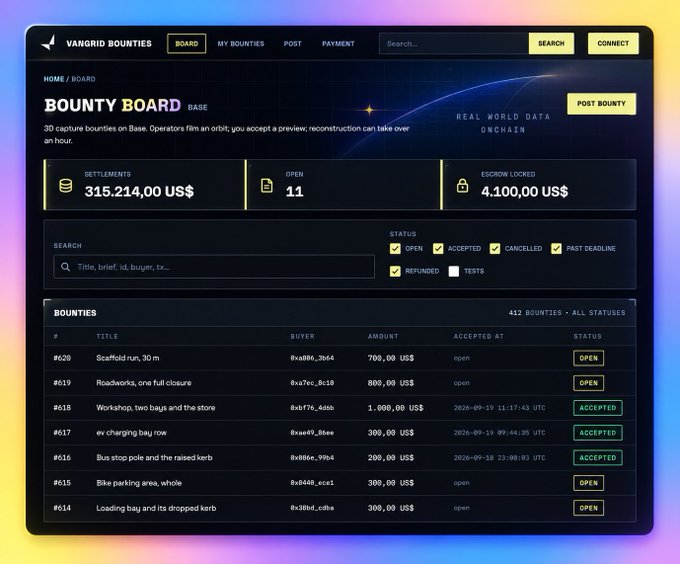Click the Connect wallet button
680x564 pixels.
[613, 43]
